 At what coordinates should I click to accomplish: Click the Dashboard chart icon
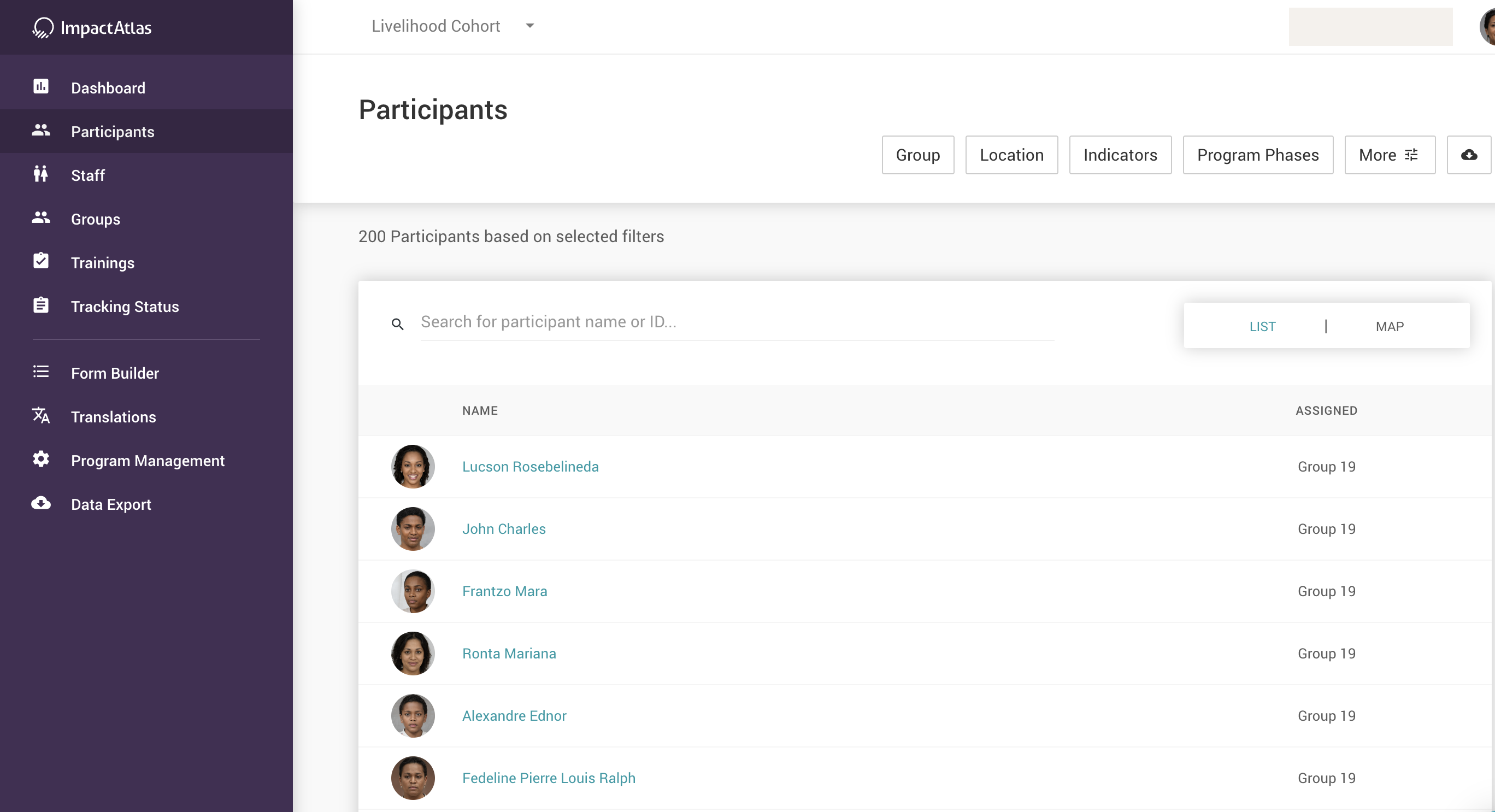pos(40,87)
